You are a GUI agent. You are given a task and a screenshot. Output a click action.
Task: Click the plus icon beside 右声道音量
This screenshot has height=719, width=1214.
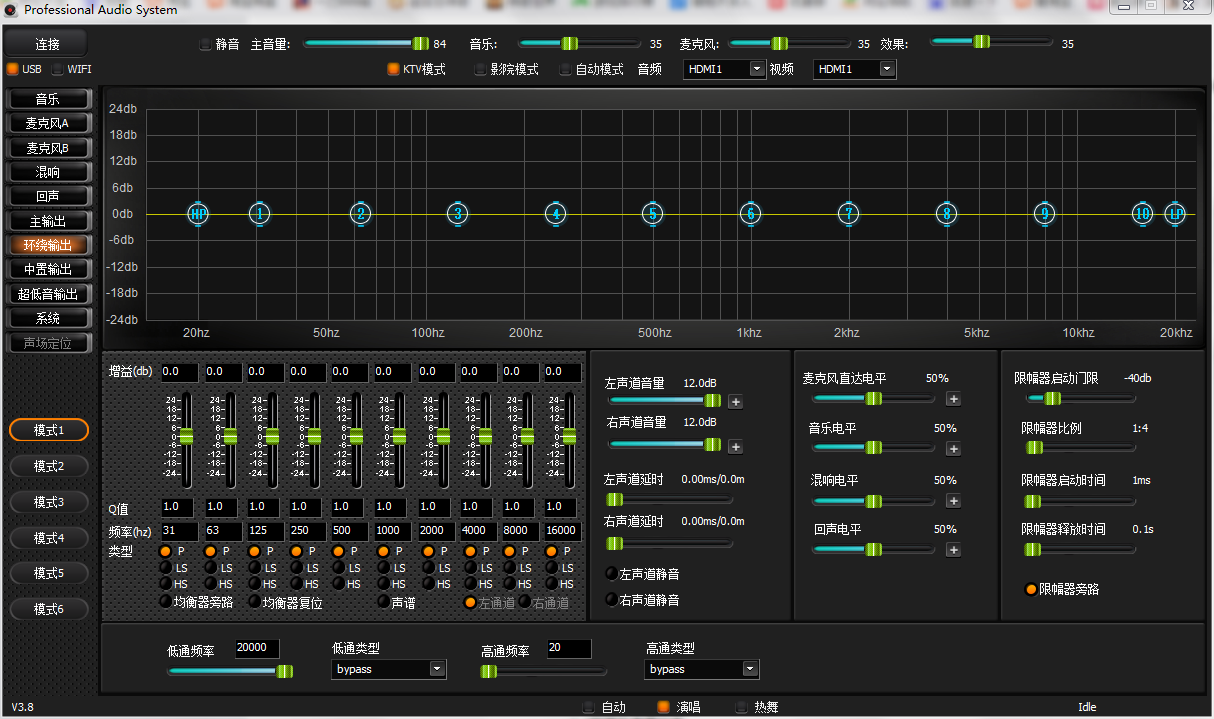736,447
